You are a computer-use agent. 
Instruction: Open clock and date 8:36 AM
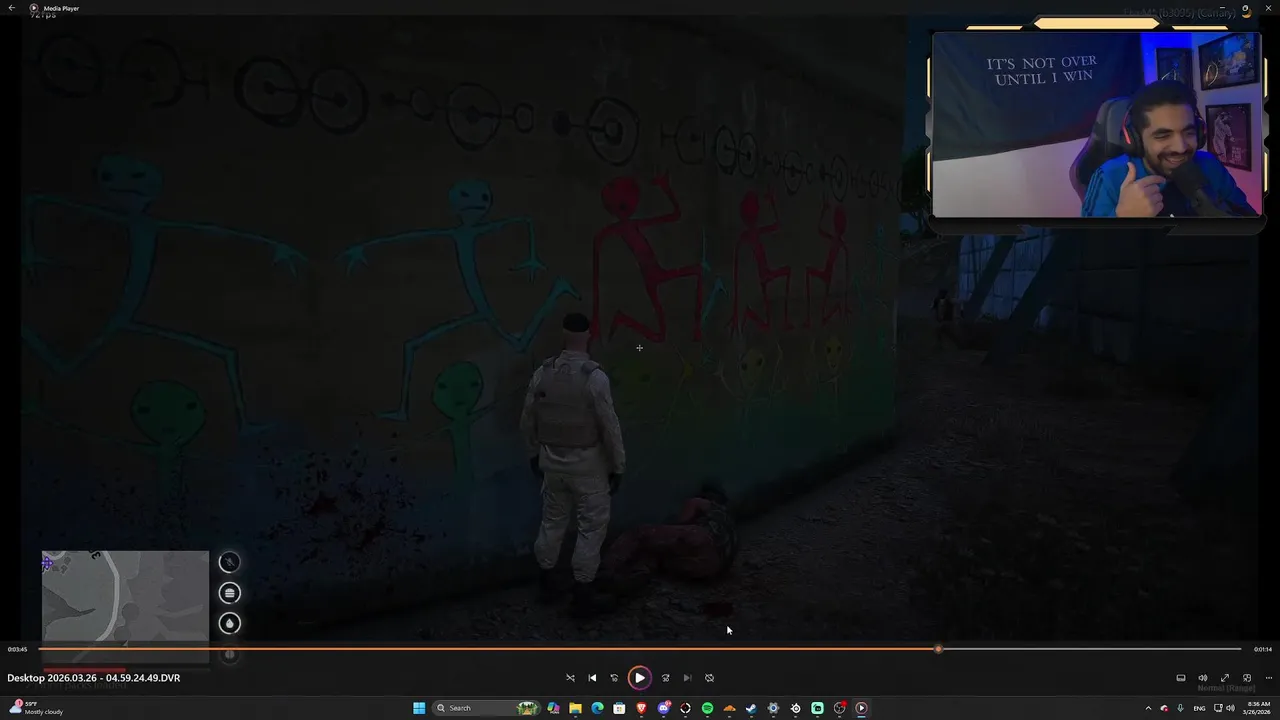coord(1258,708)
